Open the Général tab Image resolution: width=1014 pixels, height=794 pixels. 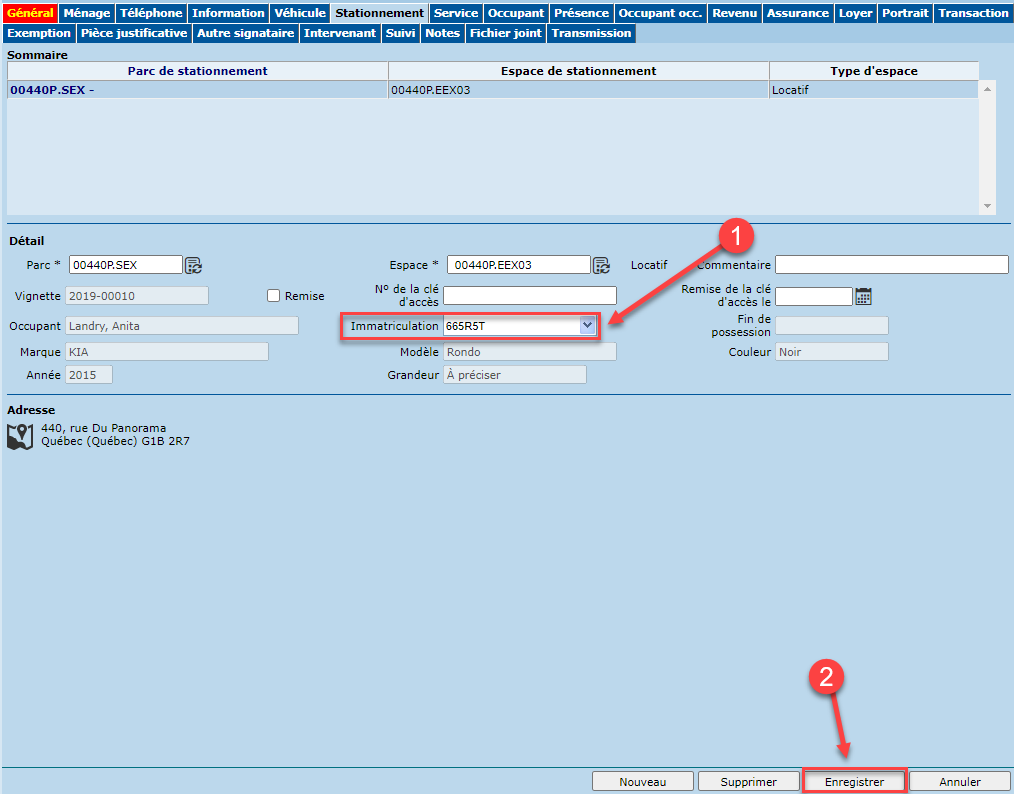[x=30, y=13]
